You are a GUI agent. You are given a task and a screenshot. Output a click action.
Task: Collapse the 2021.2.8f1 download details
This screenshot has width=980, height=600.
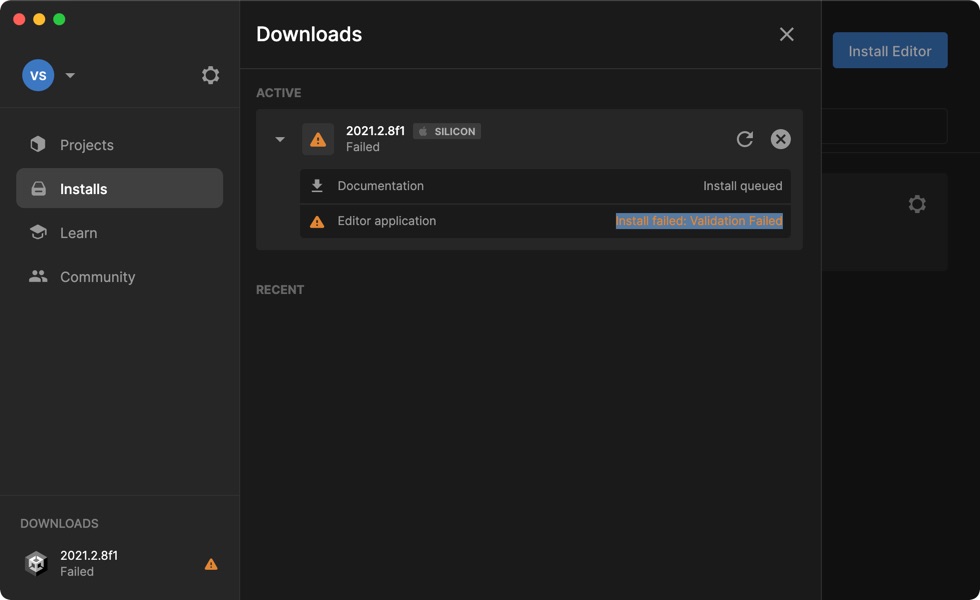tap(280, 139)
